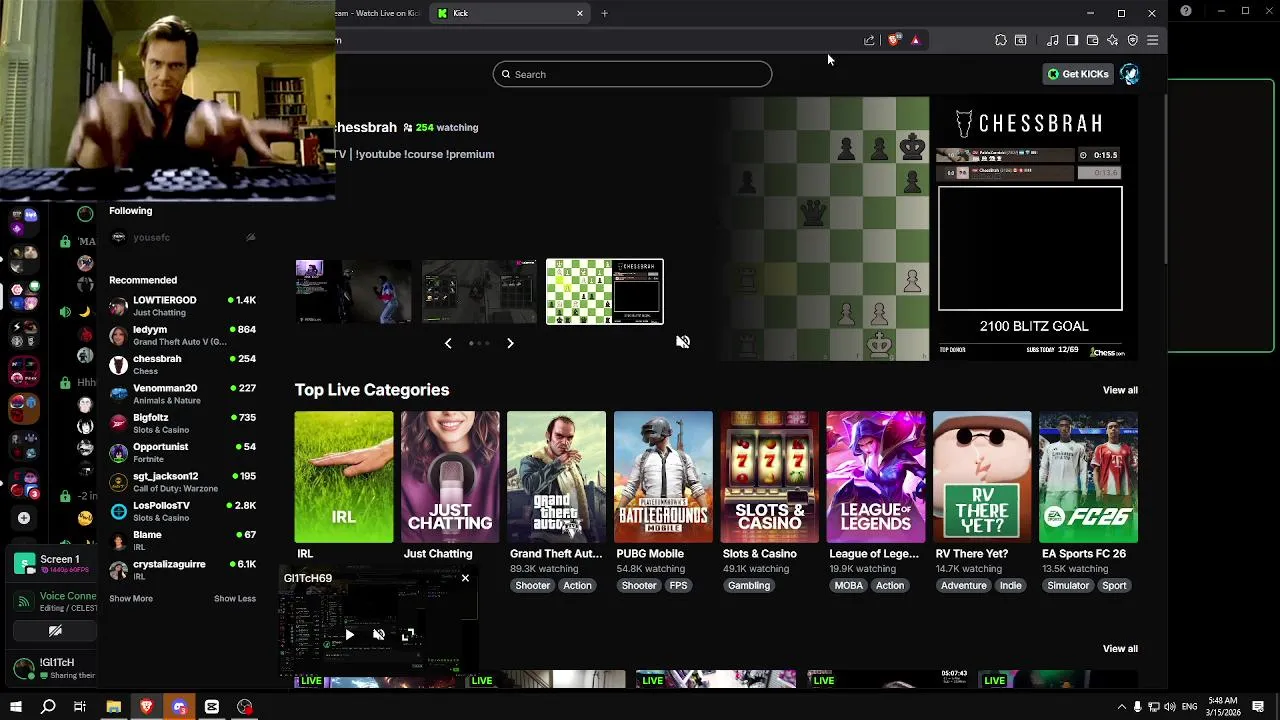The image size is (1280, 720).
Task: Open ledyym channel in recommended list
Action: pos(182,335)
